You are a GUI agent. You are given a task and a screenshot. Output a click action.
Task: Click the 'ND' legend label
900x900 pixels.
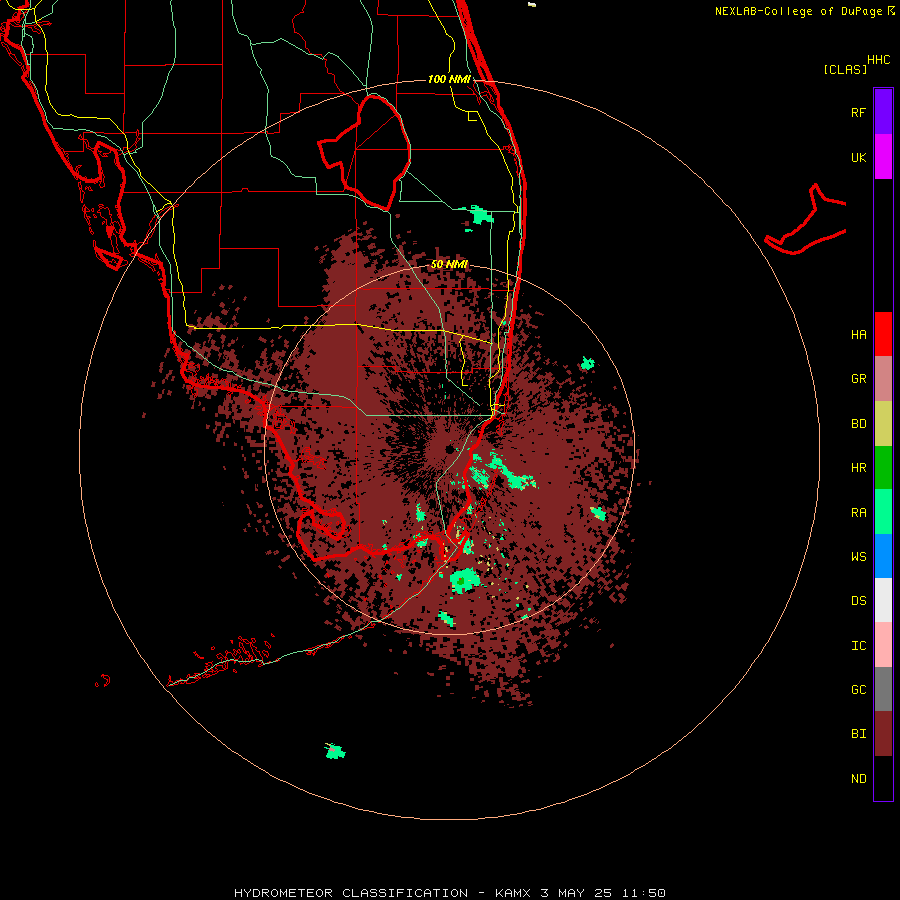click(x=858, y=779)
